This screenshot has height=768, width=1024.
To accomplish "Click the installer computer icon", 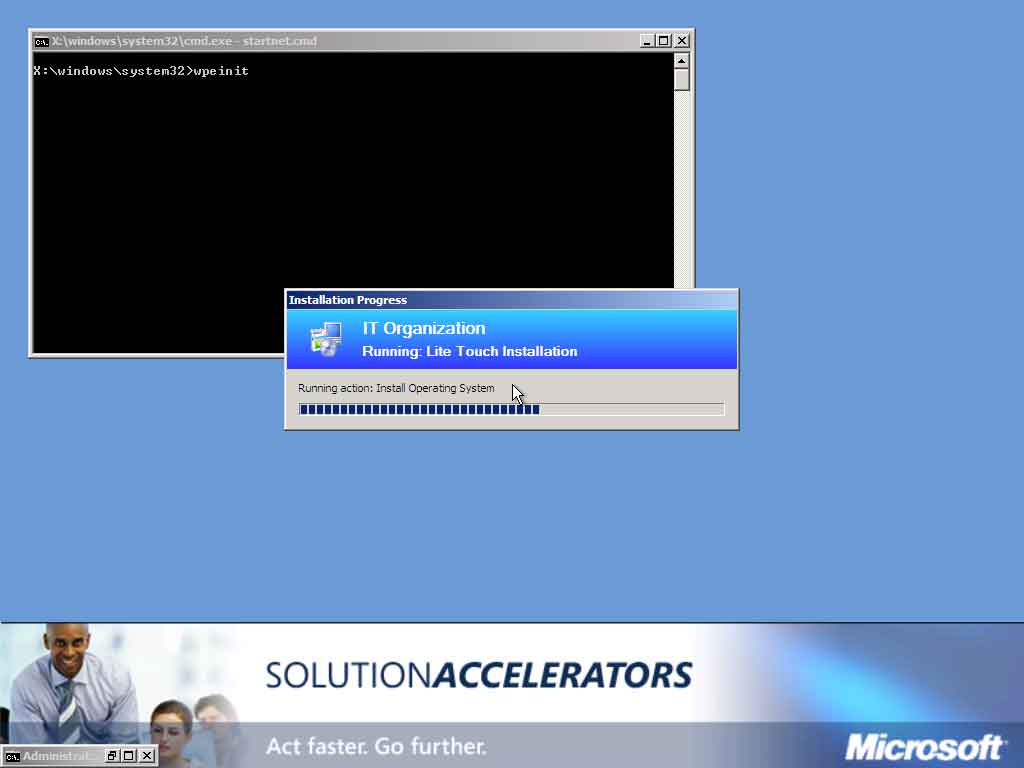I will coord(326,339).
